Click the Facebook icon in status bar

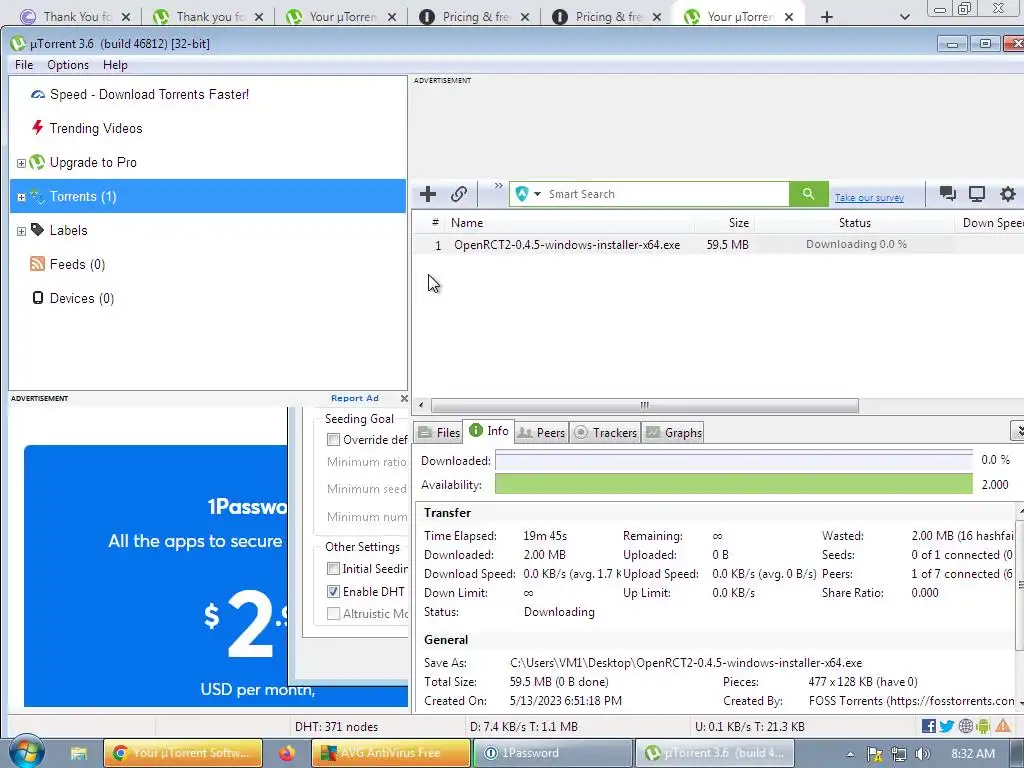click(928, 726)
